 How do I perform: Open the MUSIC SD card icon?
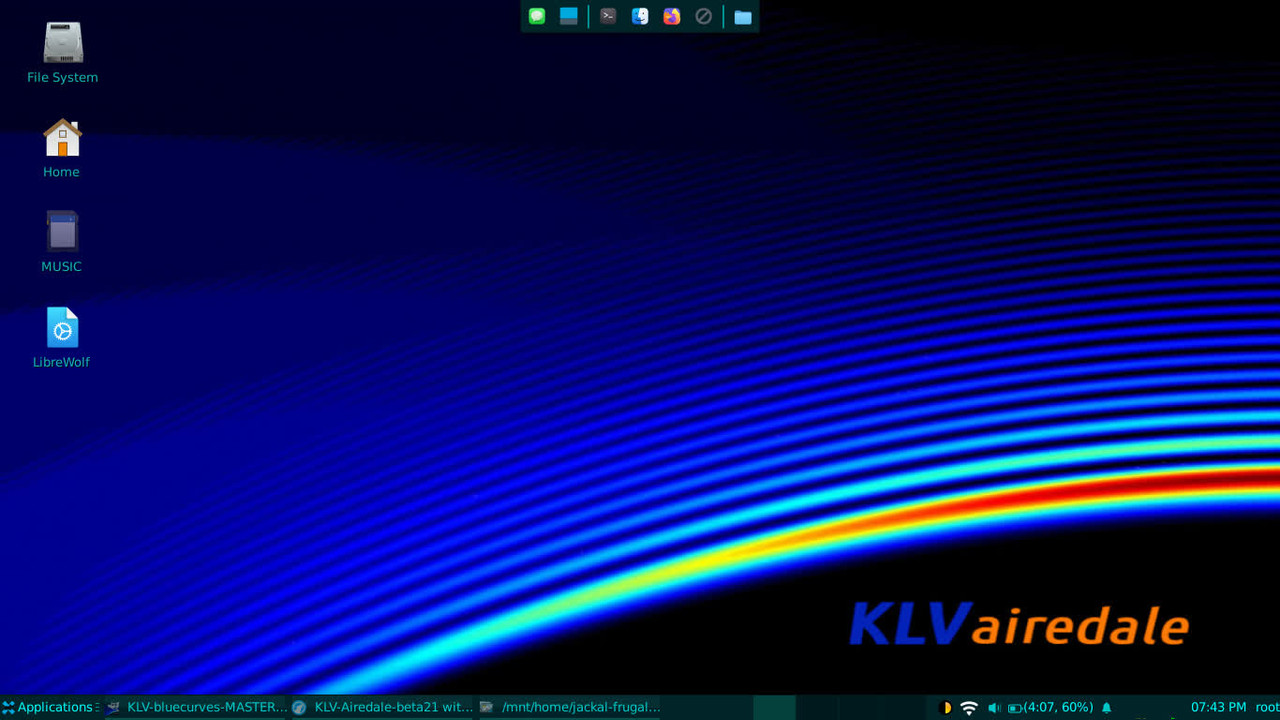pyautogui.click(x=62, y=242)
